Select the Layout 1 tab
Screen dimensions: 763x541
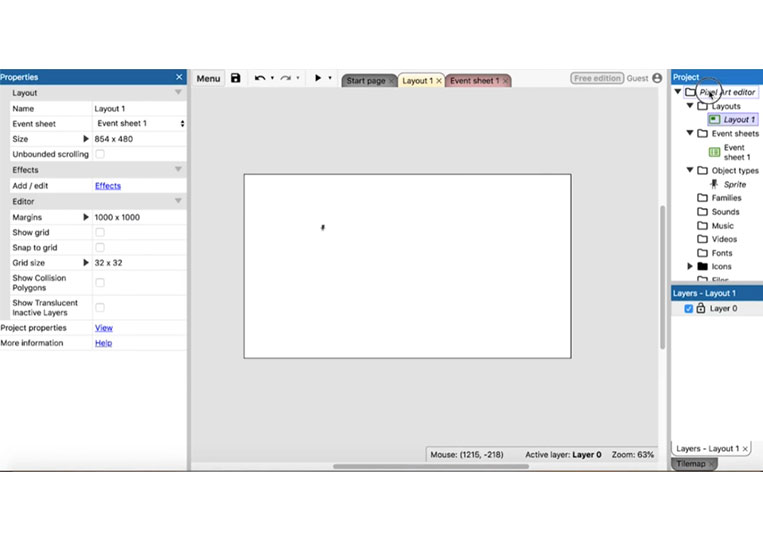[x=417, y=81]
